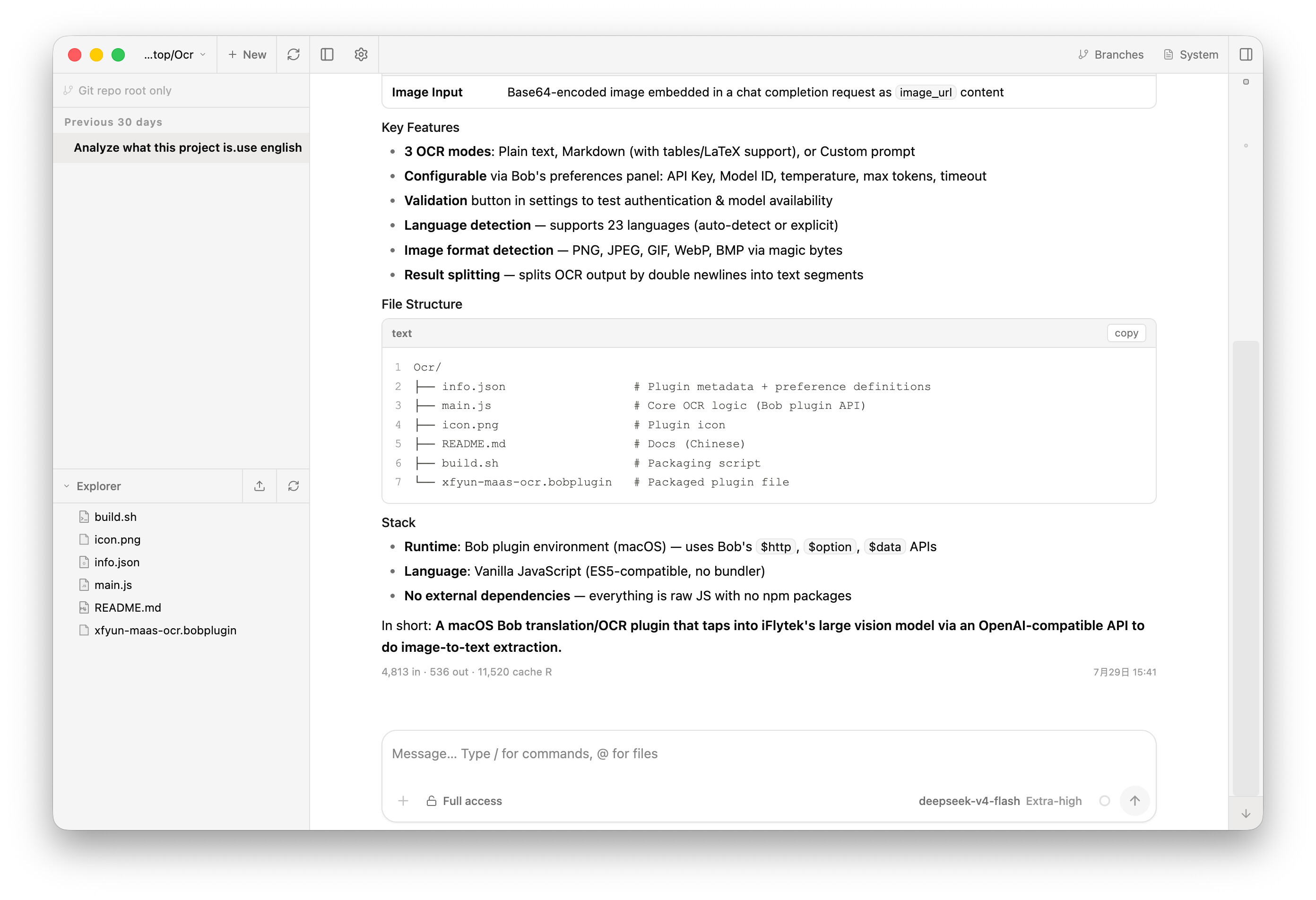Click the 'Image format detection' bullet text
This screenshot has height=900, width=1316.
pyautogui.click(x=623, y=251)
